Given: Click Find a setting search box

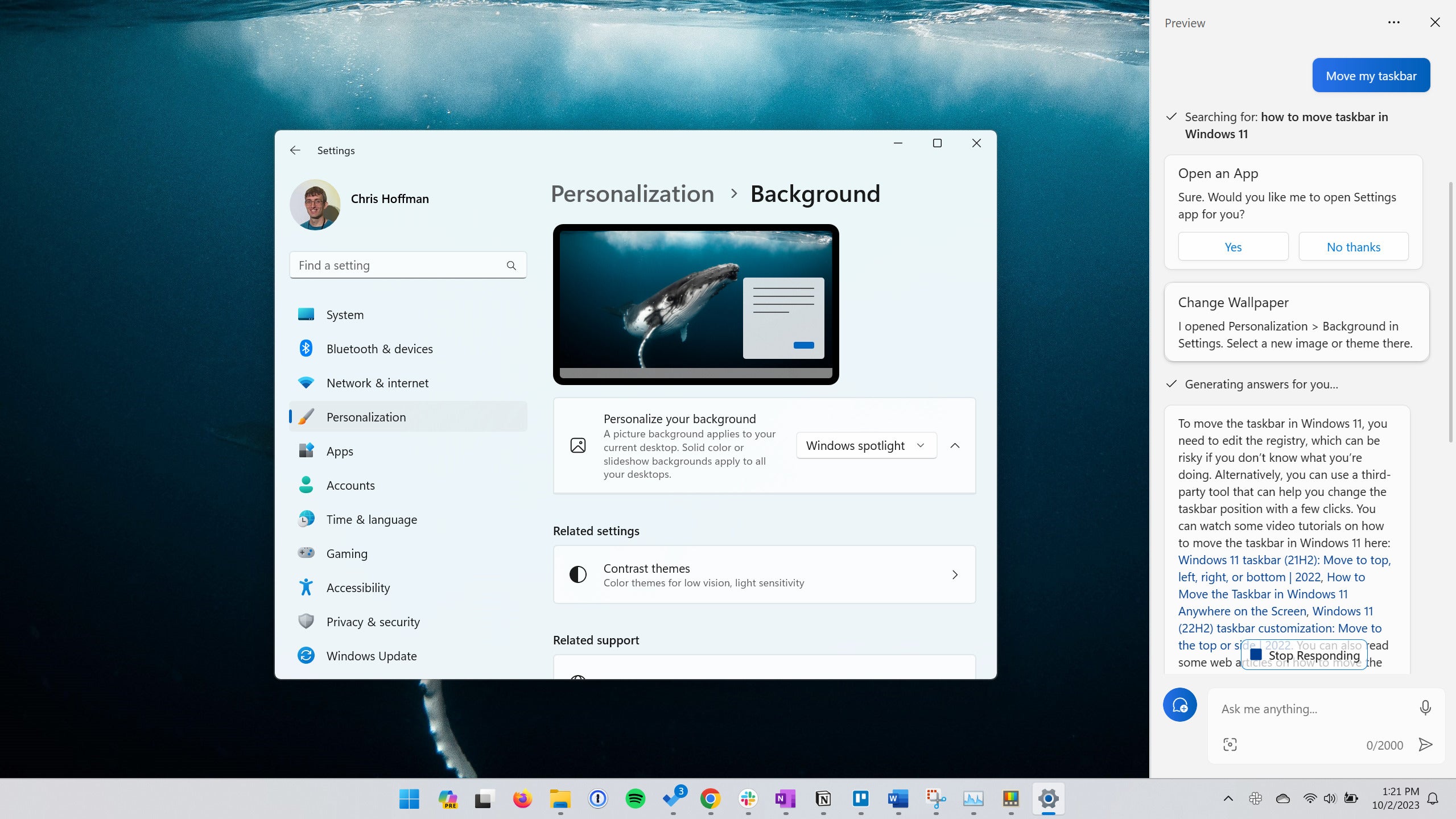Looking at the screenshot, I should [408, 266].
